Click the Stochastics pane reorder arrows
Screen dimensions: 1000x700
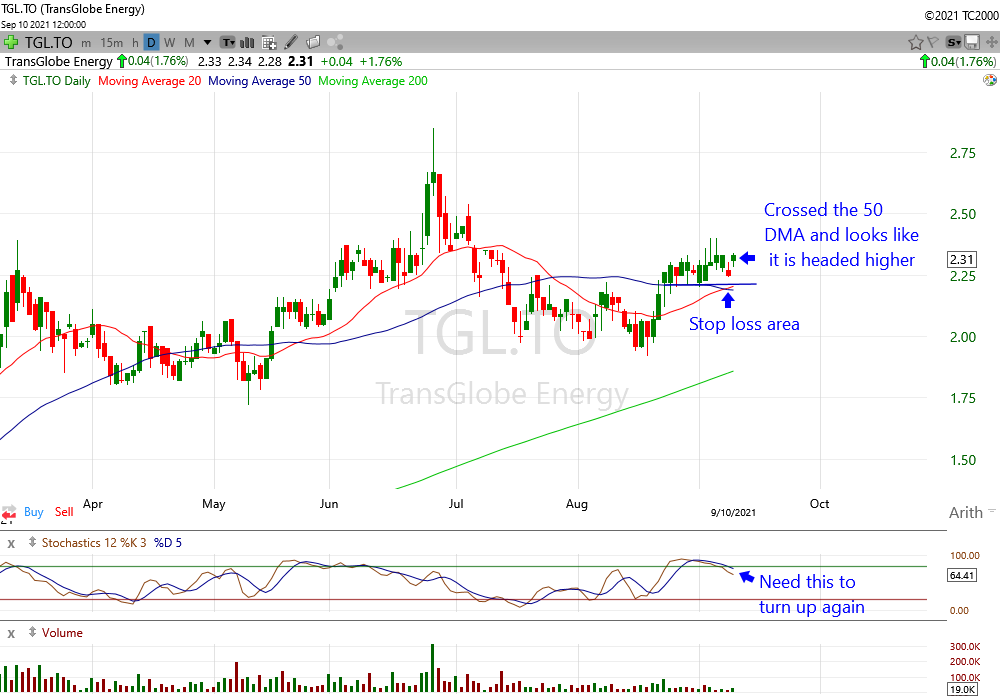tap(32, 543)
